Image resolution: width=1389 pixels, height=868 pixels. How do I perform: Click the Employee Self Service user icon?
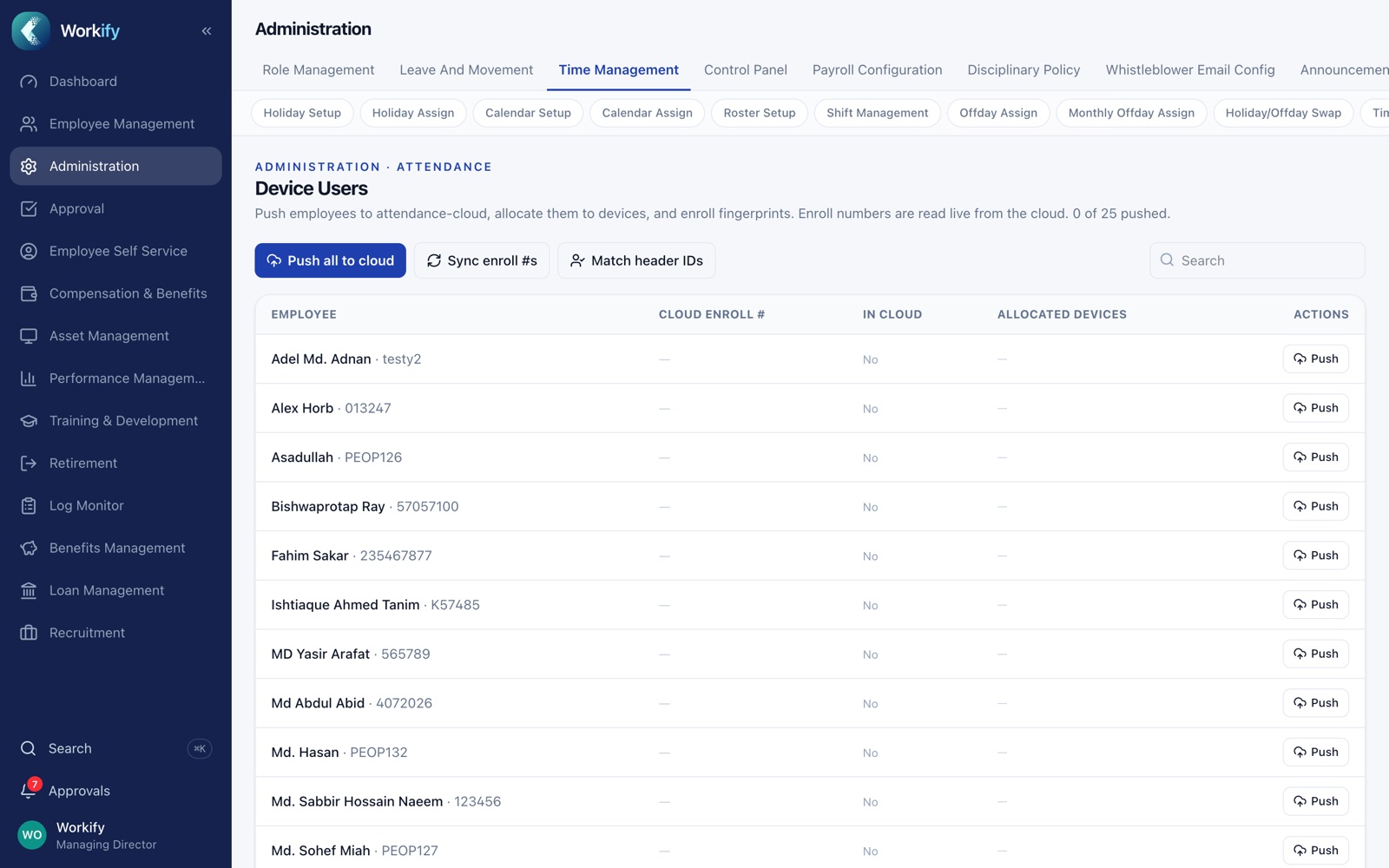[29, 252]
